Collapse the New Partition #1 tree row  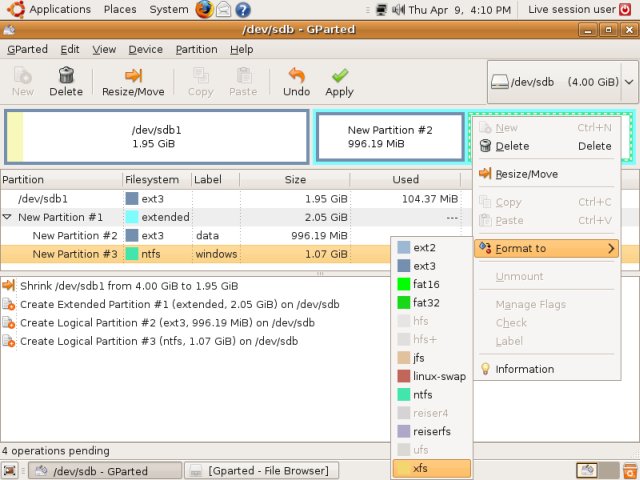[8, 217]
